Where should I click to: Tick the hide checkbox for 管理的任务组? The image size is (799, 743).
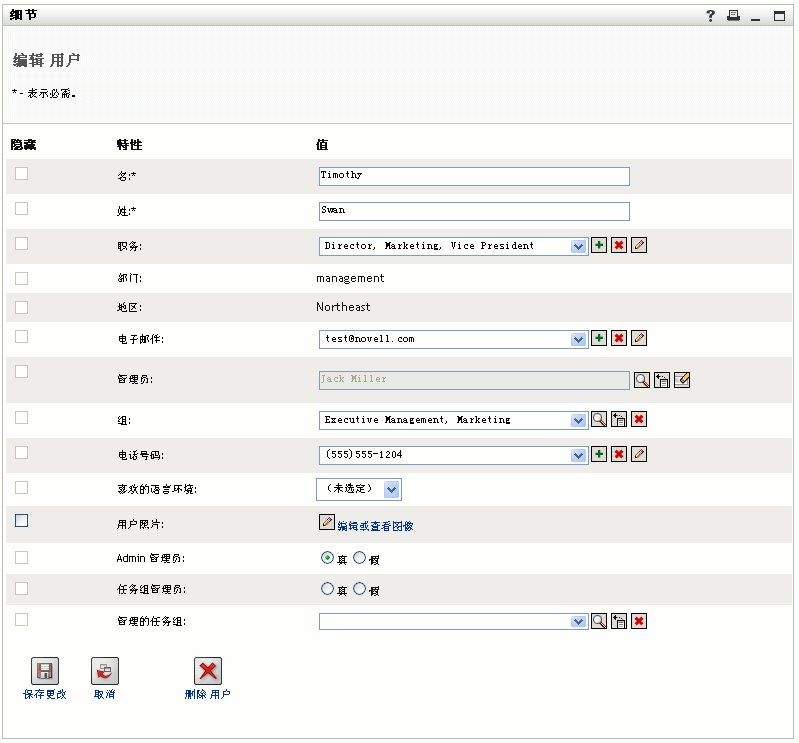[21, 620]
